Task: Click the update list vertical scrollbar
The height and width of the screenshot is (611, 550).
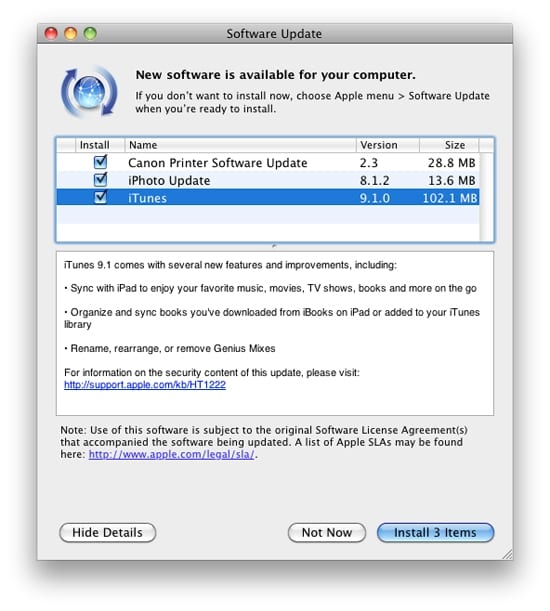Action: pyautogui.click(x=486, y=197)
